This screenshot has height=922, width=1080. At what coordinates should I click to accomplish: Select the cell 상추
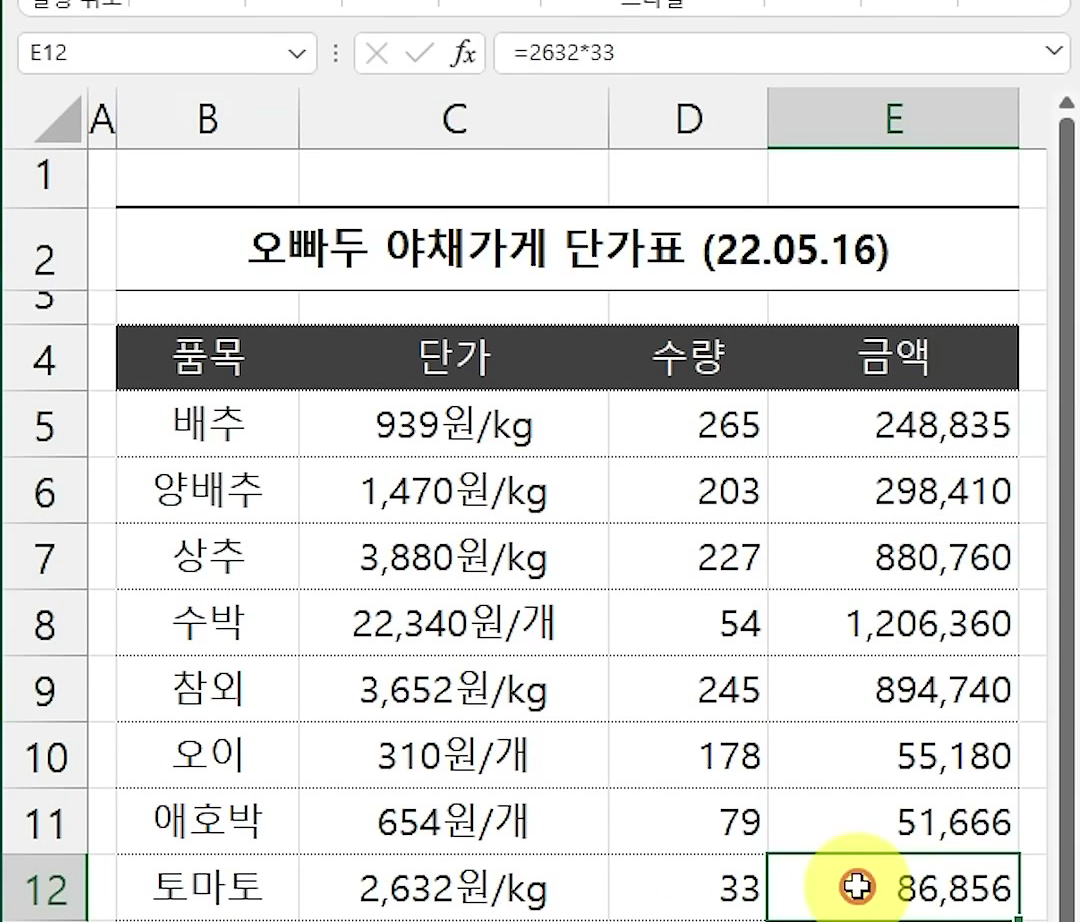(x=207, y=556)
